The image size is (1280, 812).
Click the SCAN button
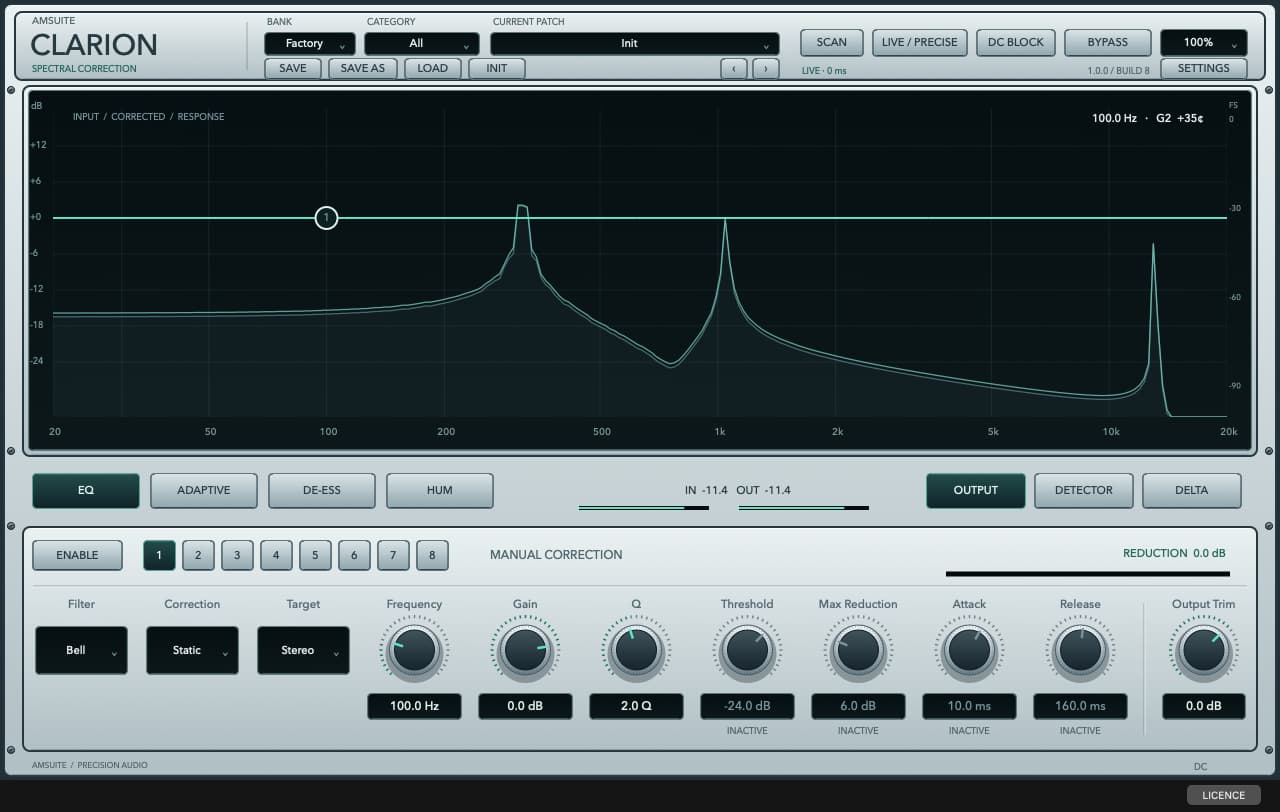coord(832,42)
